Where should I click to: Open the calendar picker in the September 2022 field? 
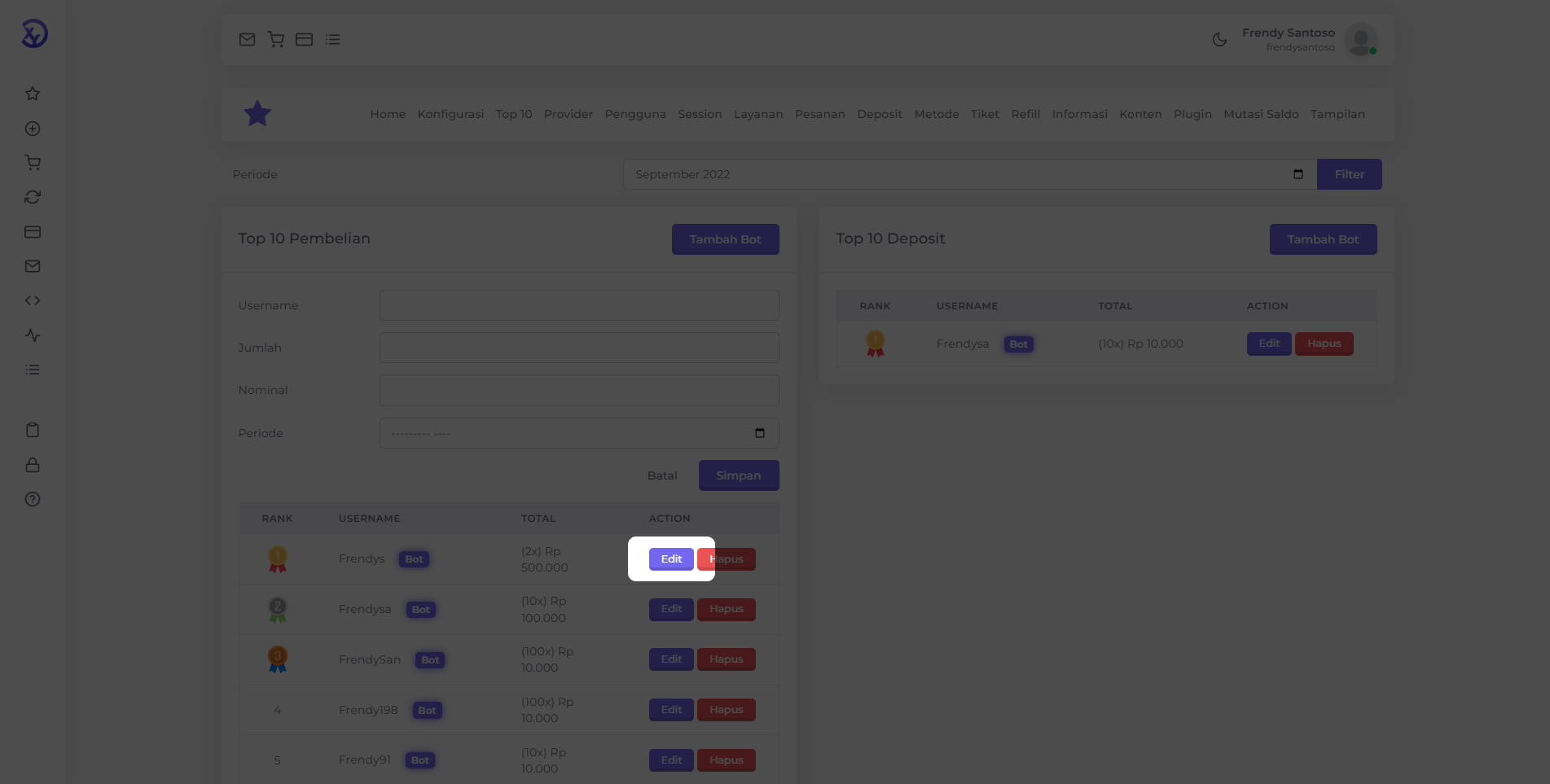pyautogui.click(x=1298, y=174)
